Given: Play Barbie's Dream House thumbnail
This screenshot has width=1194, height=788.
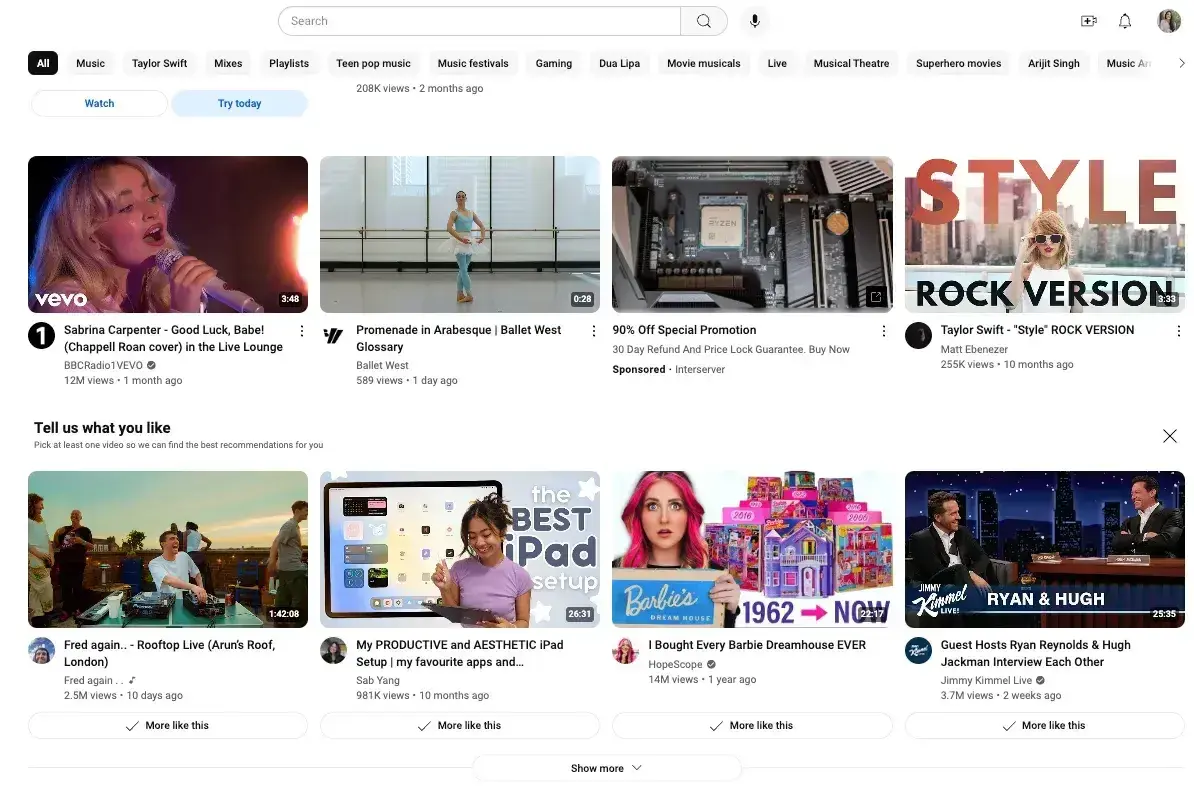Looking at the screenshot, I should [752, 550].
